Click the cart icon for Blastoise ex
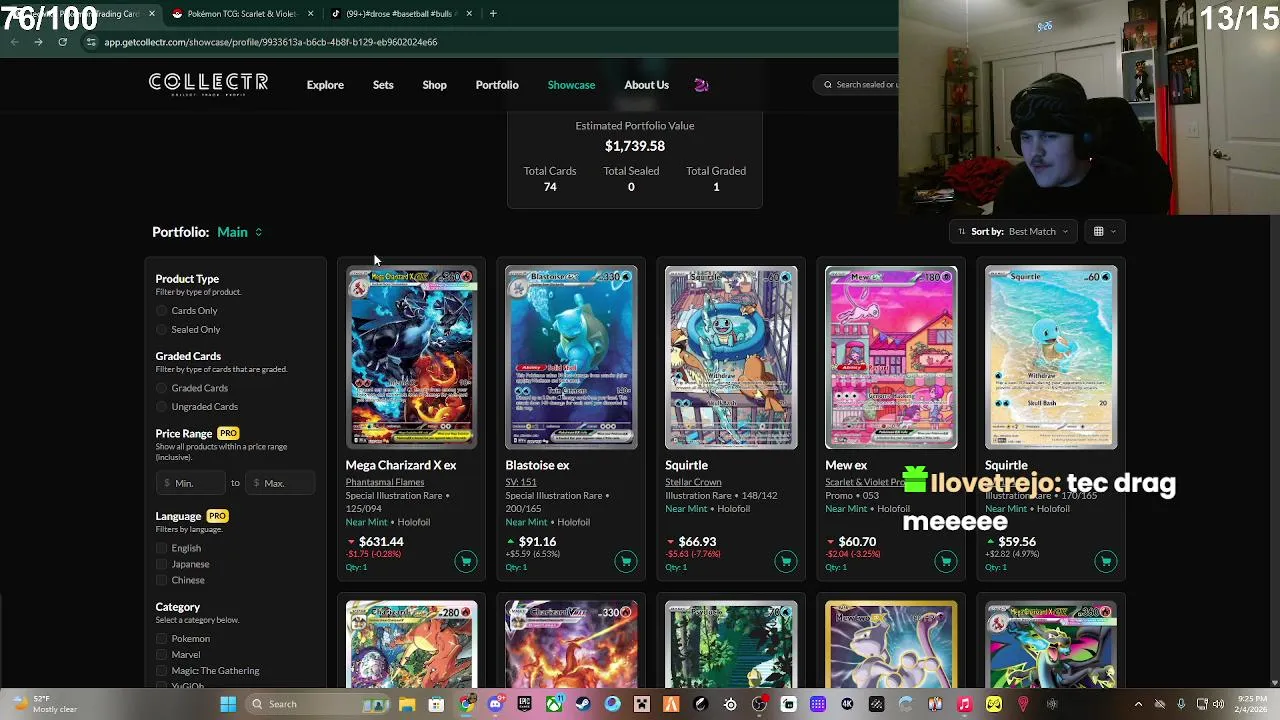 pyautogui.click(x=625, y=561)
